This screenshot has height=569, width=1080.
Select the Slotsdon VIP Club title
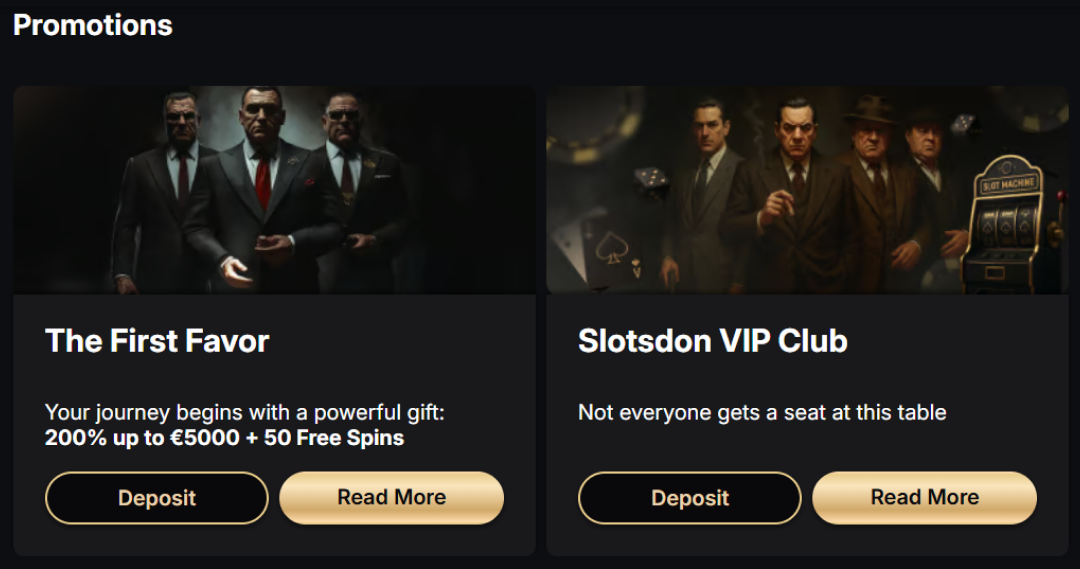pos(712,341)
